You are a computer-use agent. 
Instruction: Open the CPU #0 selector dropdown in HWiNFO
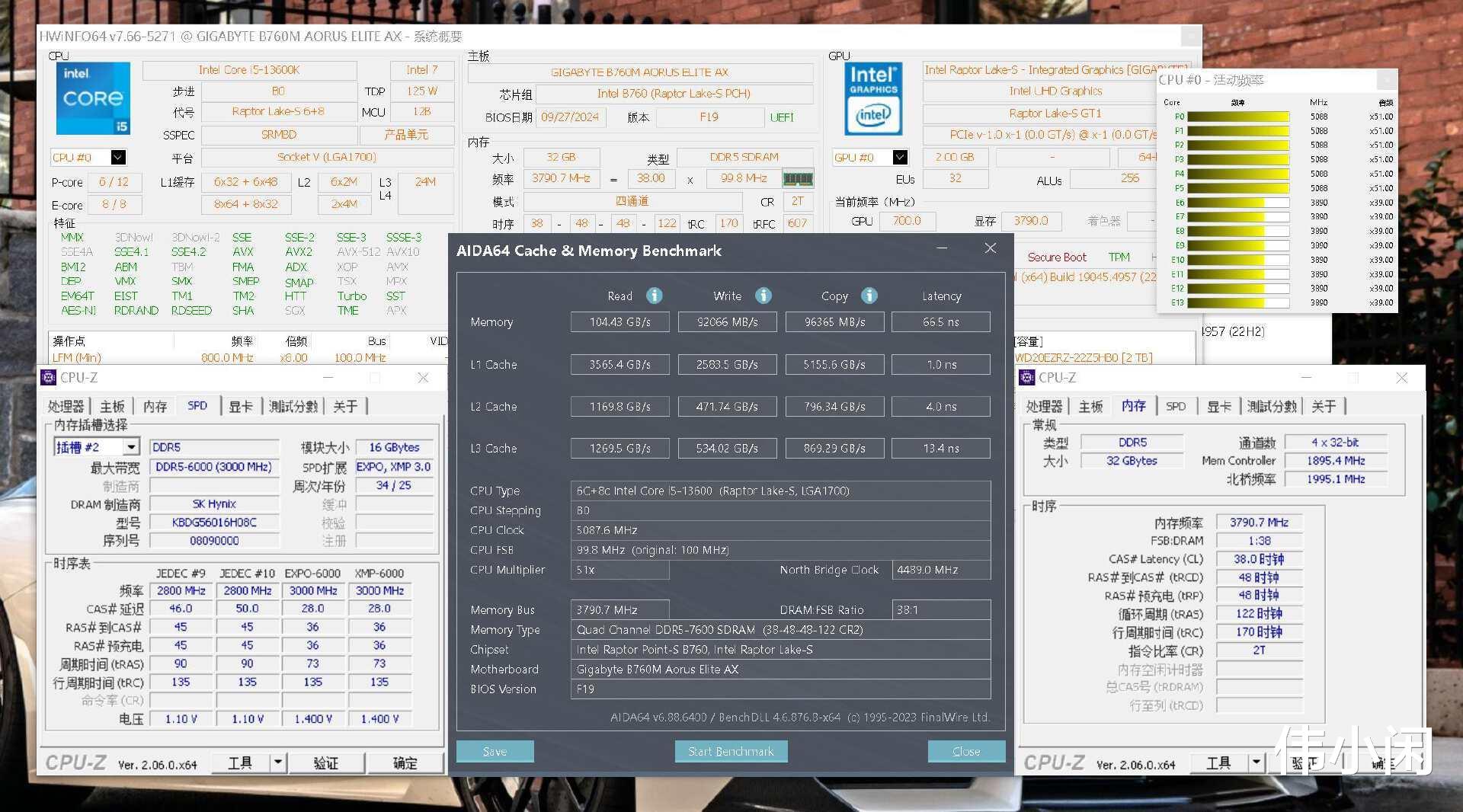[118, 158]
